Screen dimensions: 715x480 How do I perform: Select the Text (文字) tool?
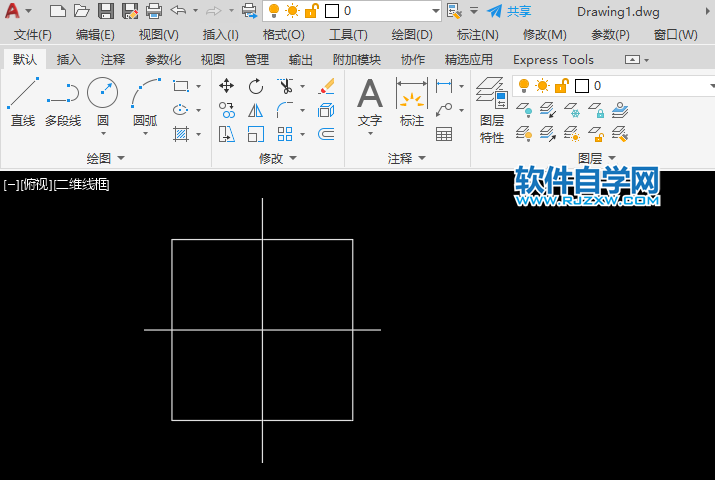[x=370, y=102]
